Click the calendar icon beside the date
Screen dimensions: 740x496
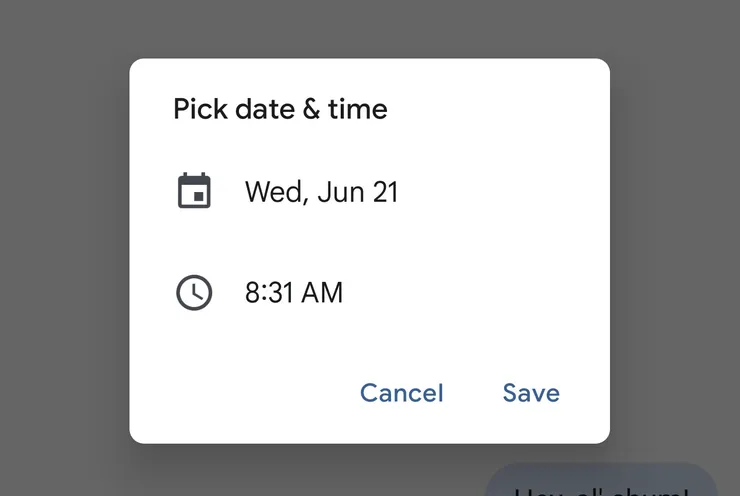[194, 191]
